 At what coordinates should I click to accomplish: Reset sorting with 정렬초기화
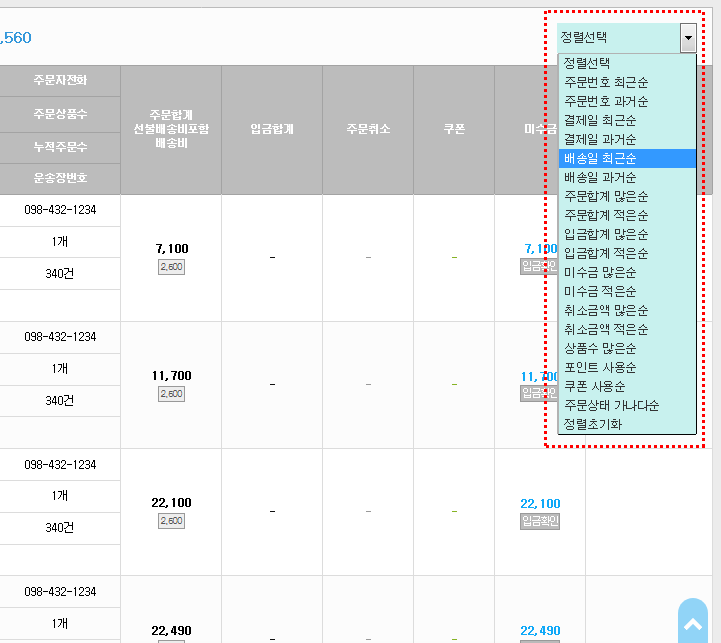(592, 424)
